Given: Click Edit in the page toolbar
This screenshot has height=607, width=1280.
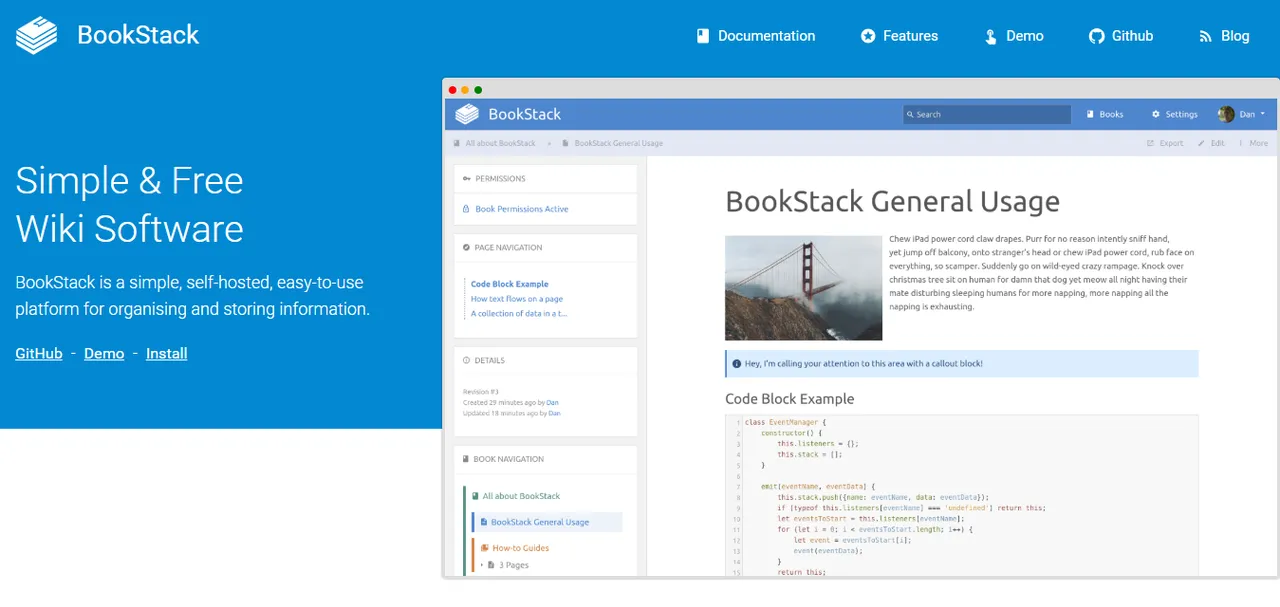Looking at the screenshot, I should click(x=1211, y=143).
